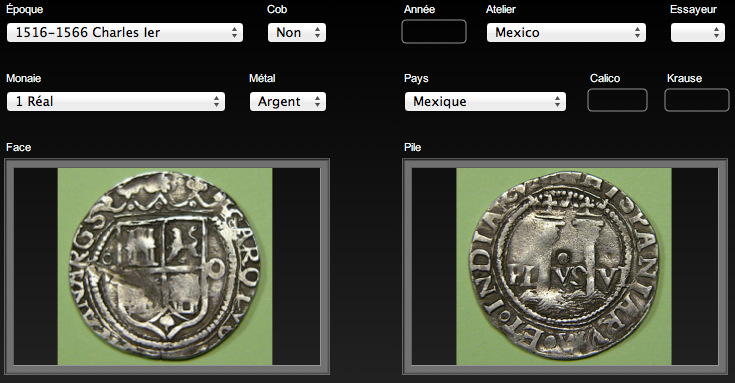Select the Pile coin image
The width and height of the screenshot is (735, 383).
pos(565,267)
